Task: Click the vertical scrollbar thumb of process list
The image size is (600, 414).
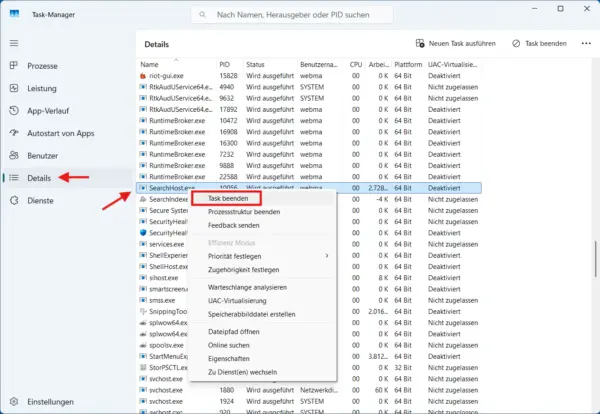Action: pos(595,258)
